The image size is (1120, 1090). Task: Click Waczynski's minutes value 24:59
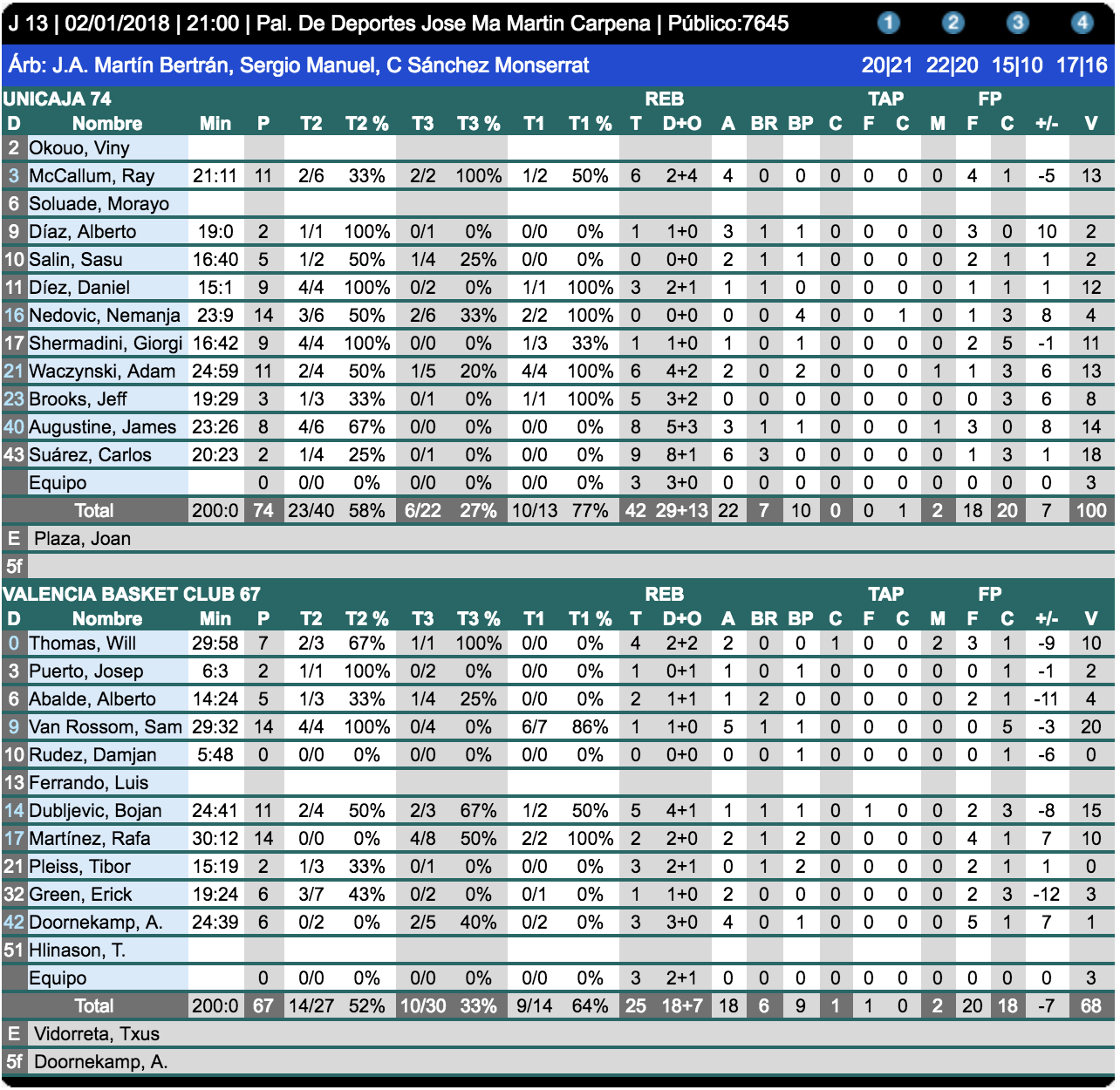point(215,371)
